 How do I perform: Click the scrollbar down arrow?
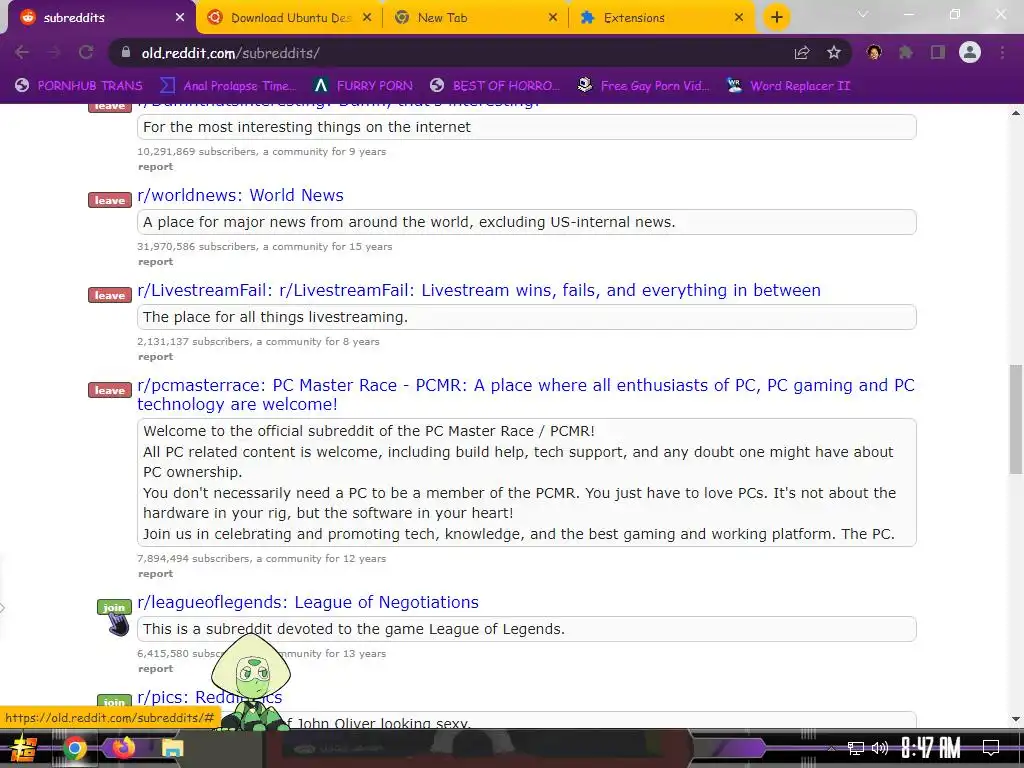[1016, 719]
